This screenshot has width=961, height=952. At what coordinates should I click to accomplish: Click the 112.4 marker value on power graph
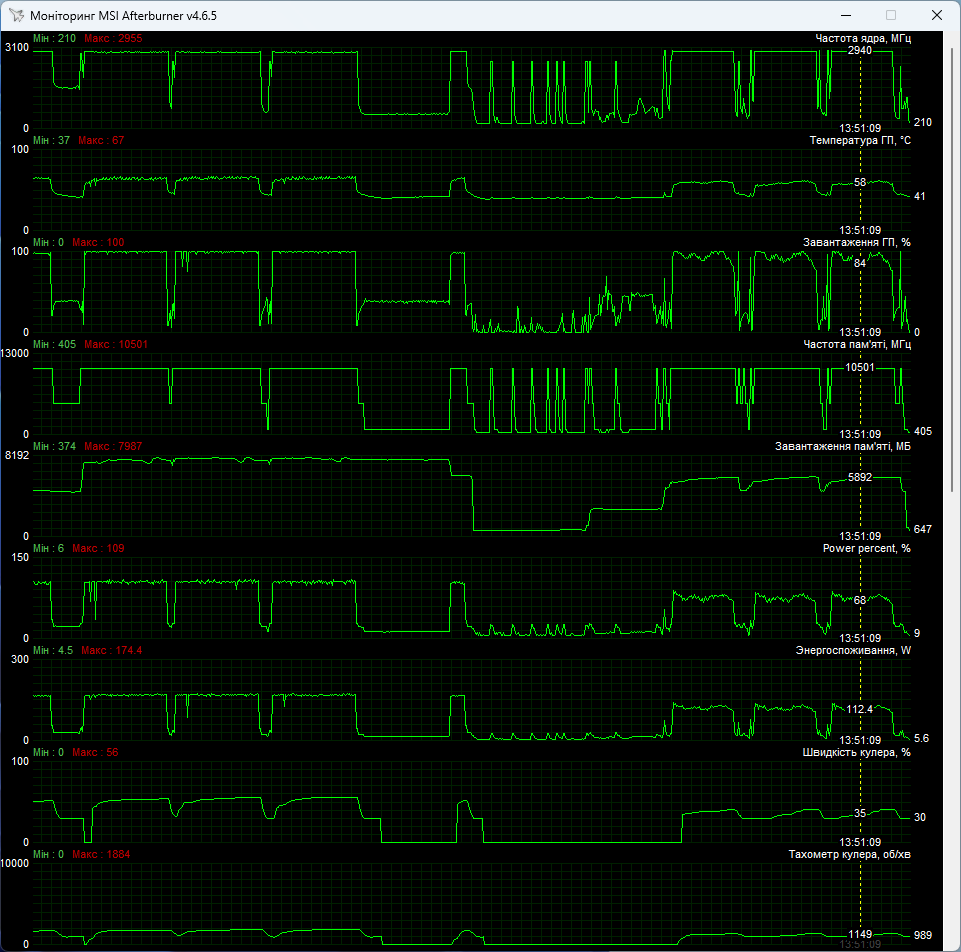860,709
